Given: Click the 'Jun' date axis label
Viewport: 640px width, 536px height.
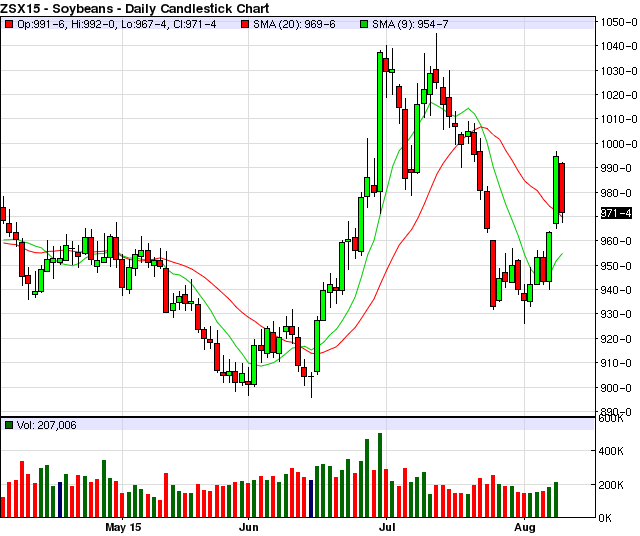Looking at the screenshot, I should pyautogui.click(x=249, y=527).
